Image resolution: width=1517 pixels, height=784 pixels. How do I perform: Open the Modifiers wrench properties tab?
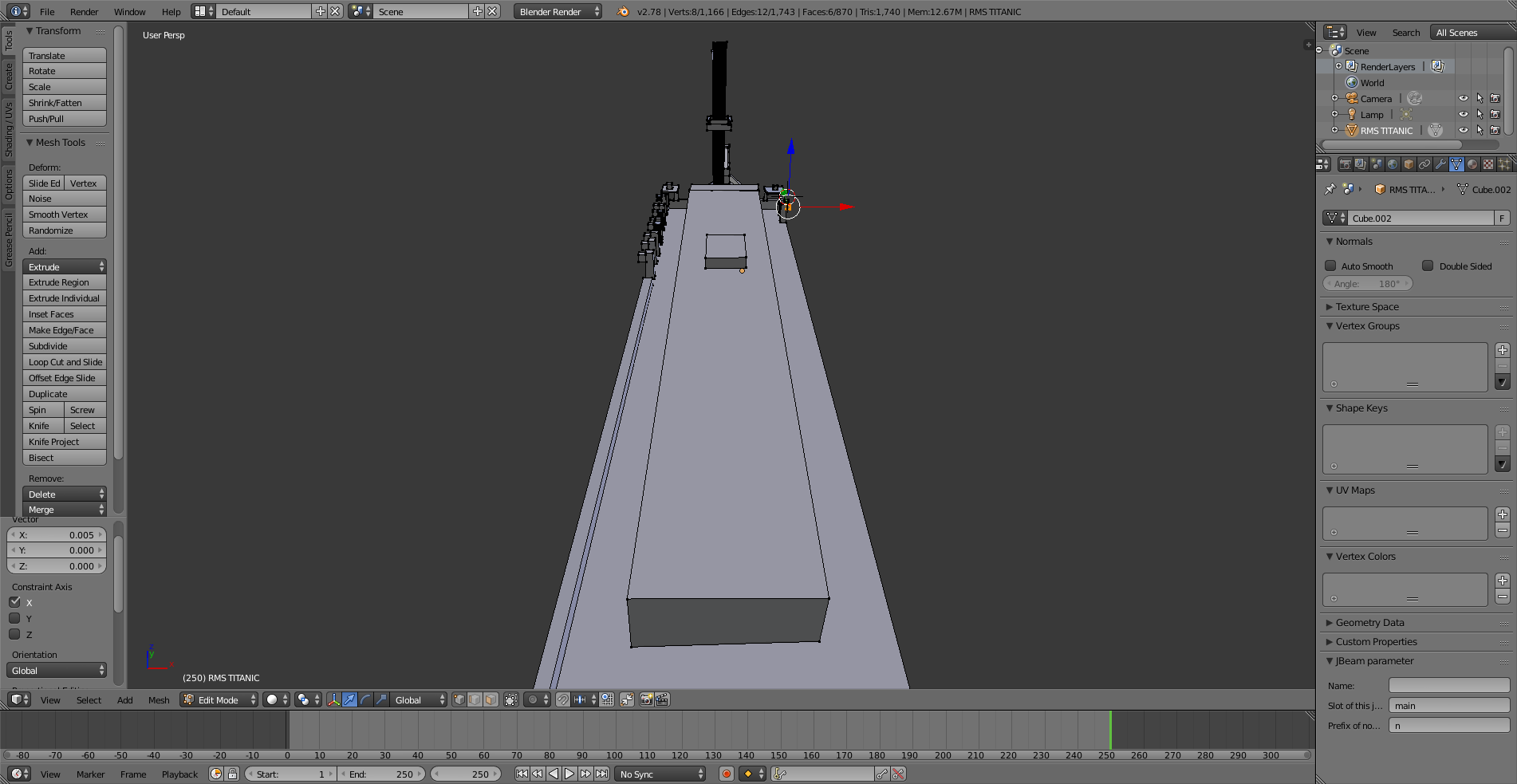(1440, 164)
